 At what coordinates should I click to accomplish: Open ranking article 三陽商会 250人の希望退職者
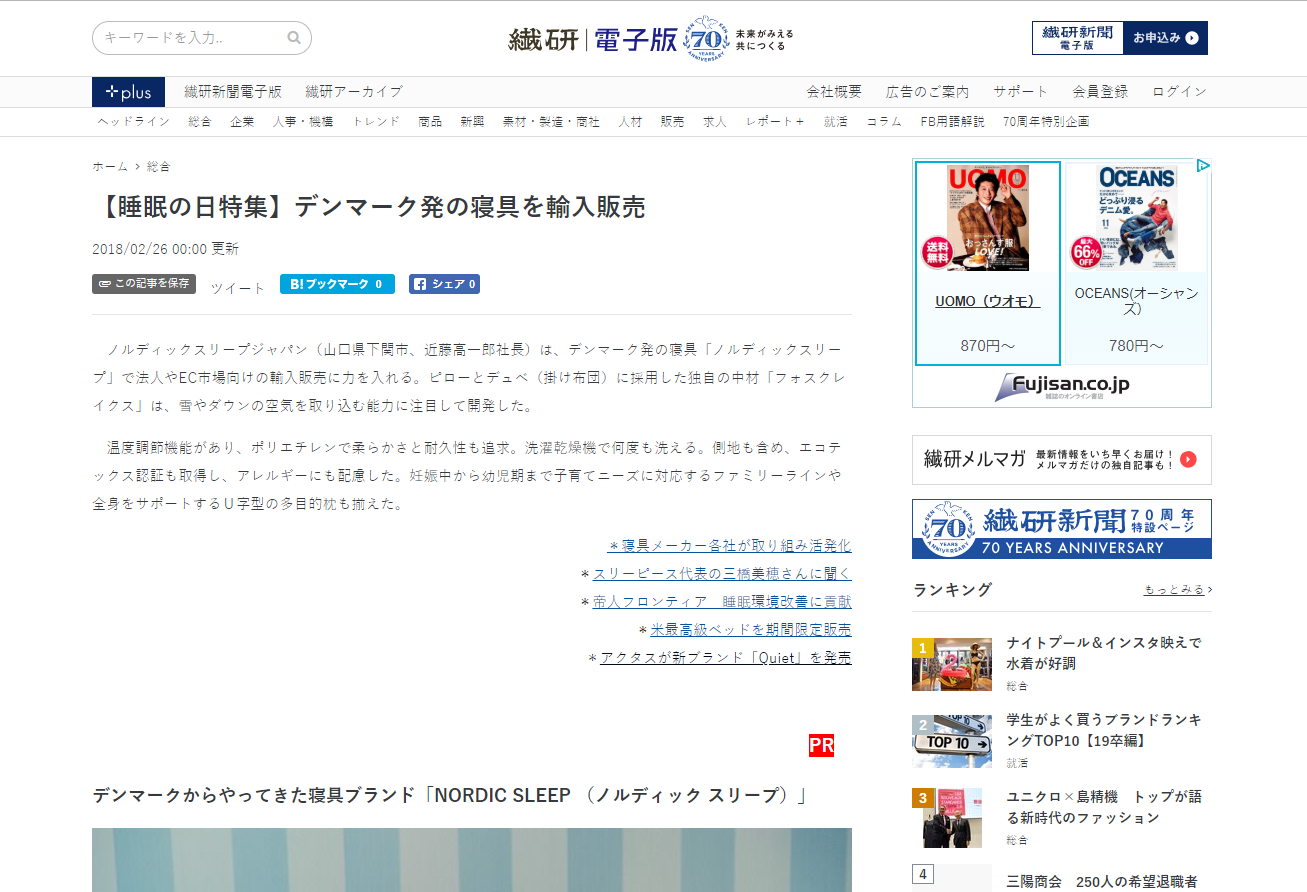click(1102, 881)
